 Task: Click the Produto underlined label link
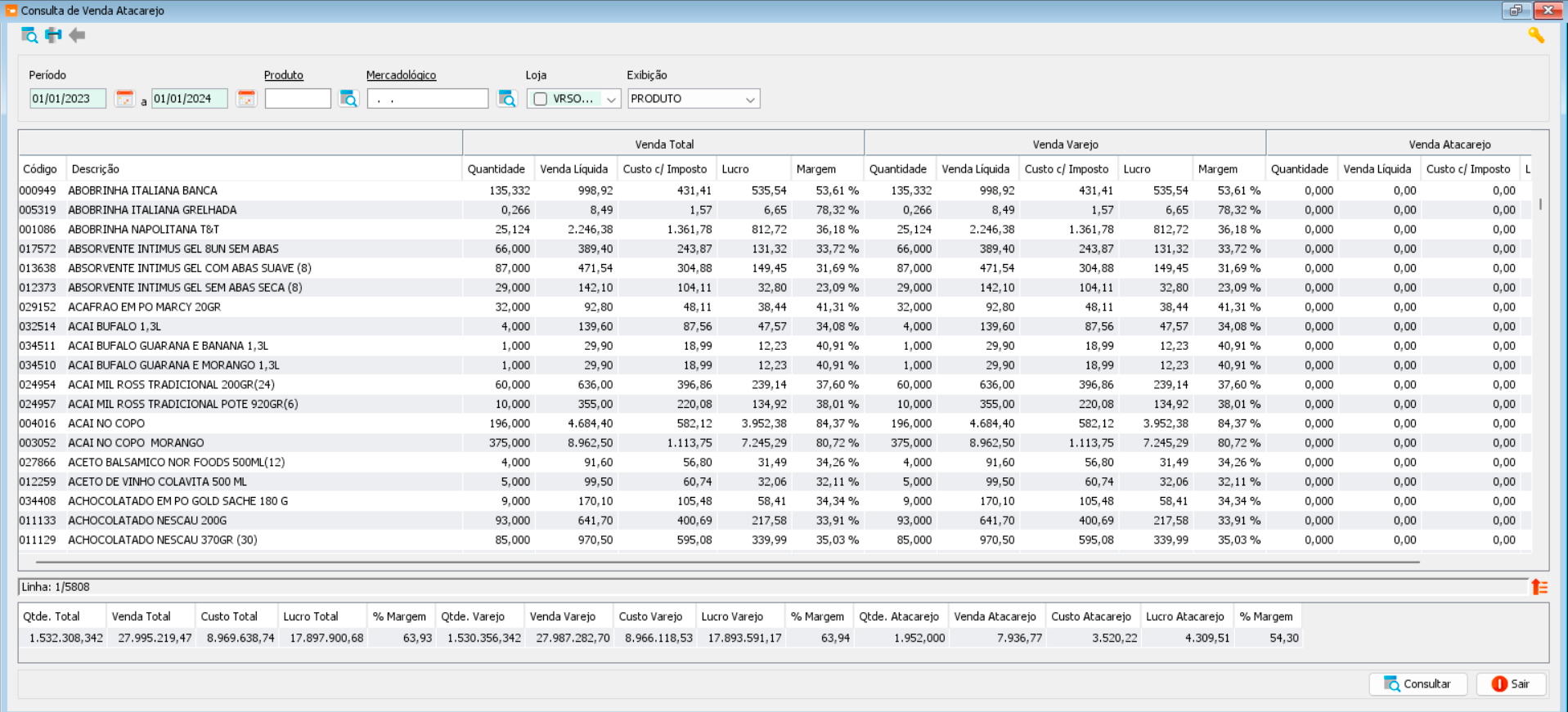click(284, 75)
